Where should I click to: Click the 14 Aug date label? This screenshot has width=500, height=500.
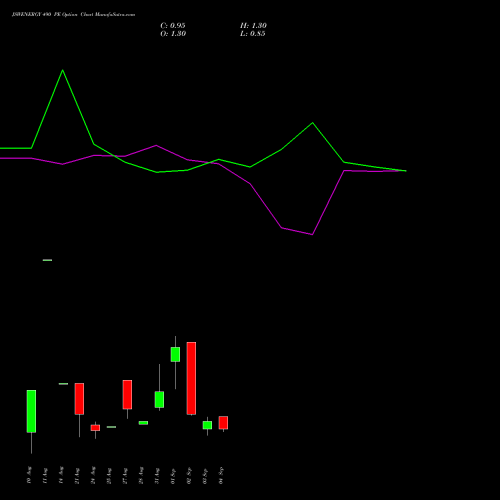coord(61,475)
